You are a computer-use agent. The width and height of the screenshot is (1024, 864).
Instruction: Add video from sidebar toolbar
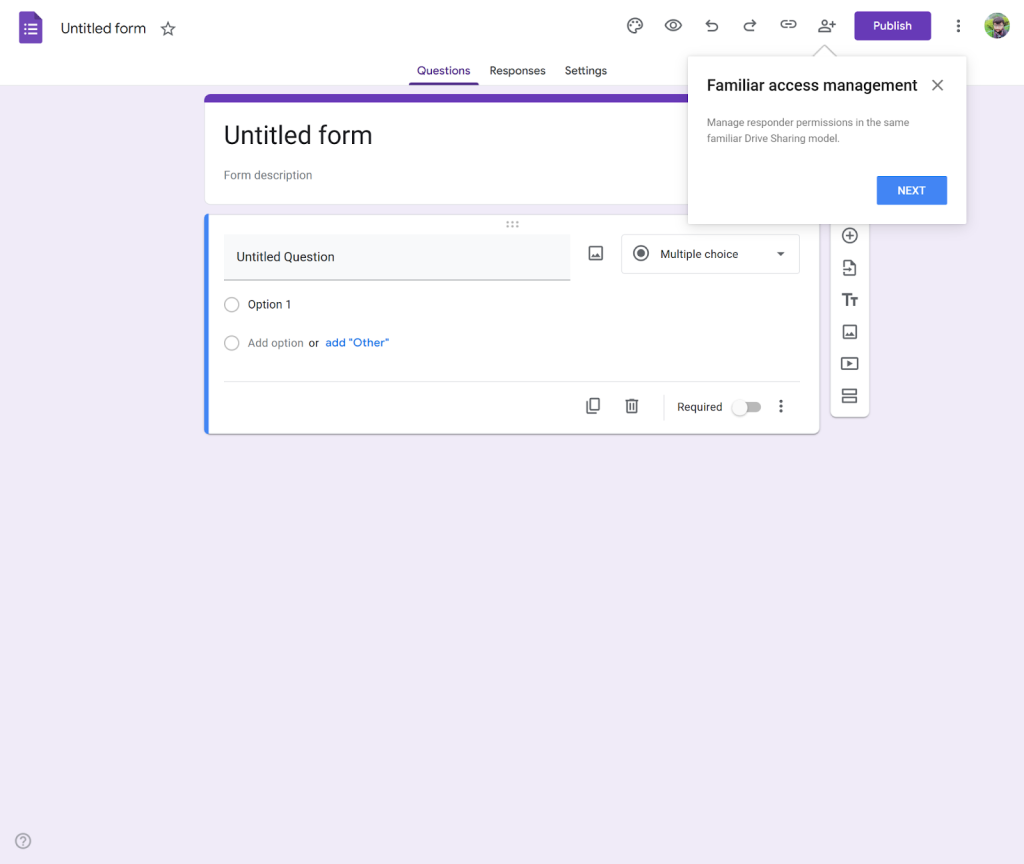pyautogui.click(x=849, y=364)
